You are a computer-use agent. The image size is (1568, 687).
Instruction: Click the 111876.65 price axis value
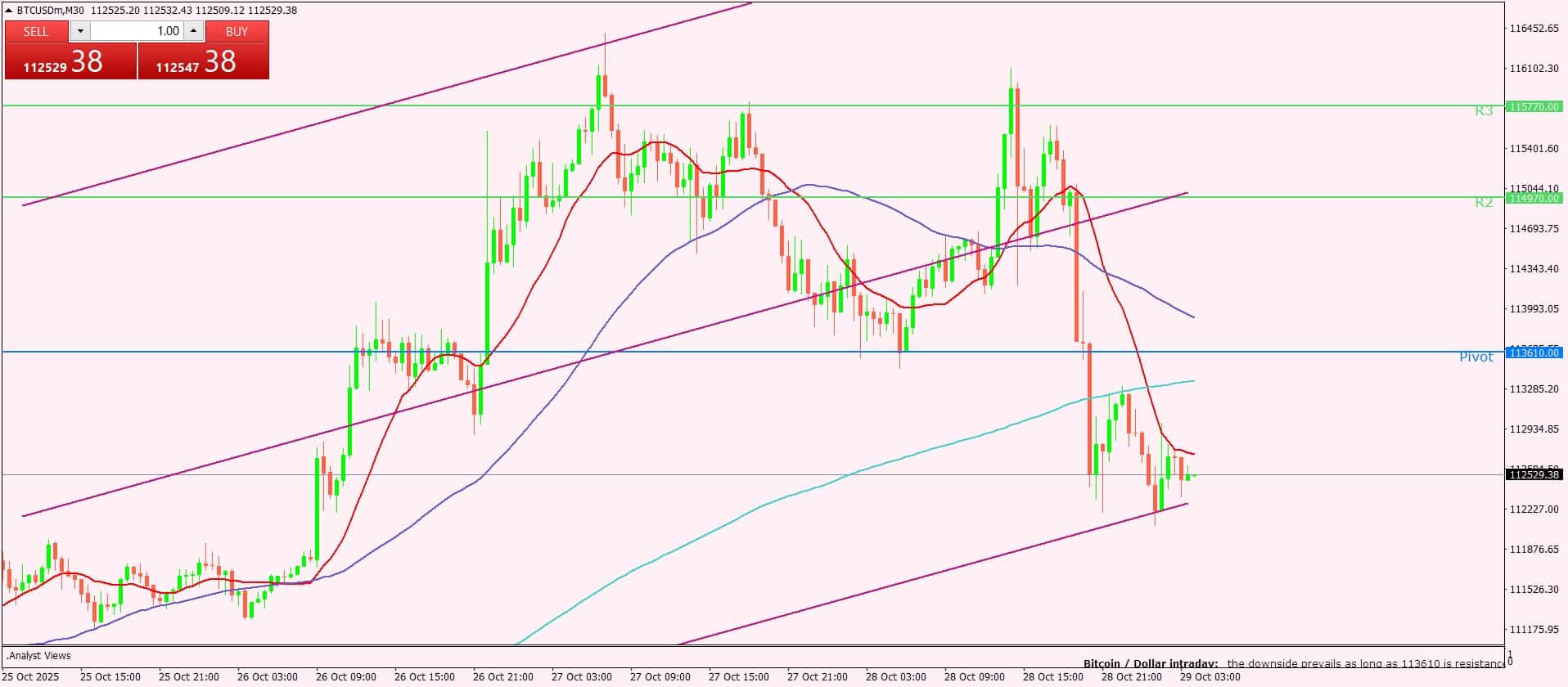click(x=1534, y=549)
